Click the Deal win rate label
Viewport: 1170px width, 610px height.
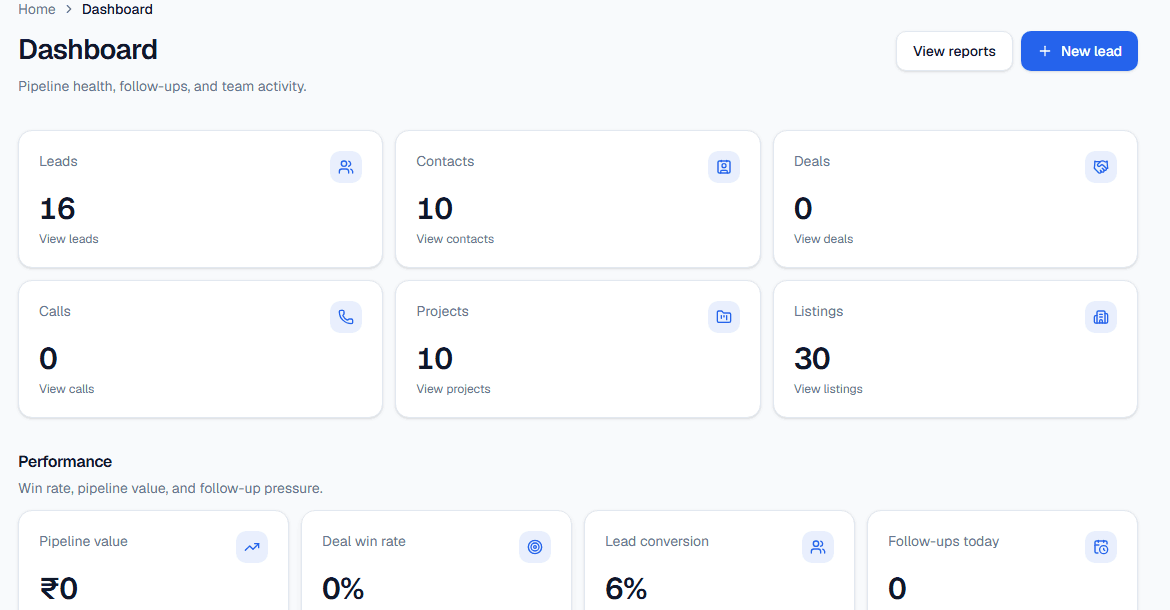[x=364, y=541]
